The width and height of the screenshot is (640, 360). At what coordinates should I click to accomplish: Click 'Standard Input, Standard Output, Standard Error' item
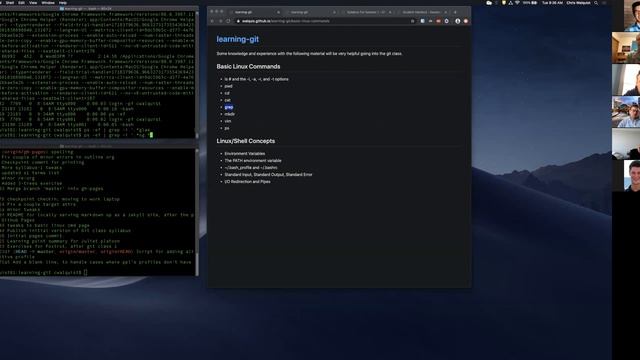[x=268, y=174]
